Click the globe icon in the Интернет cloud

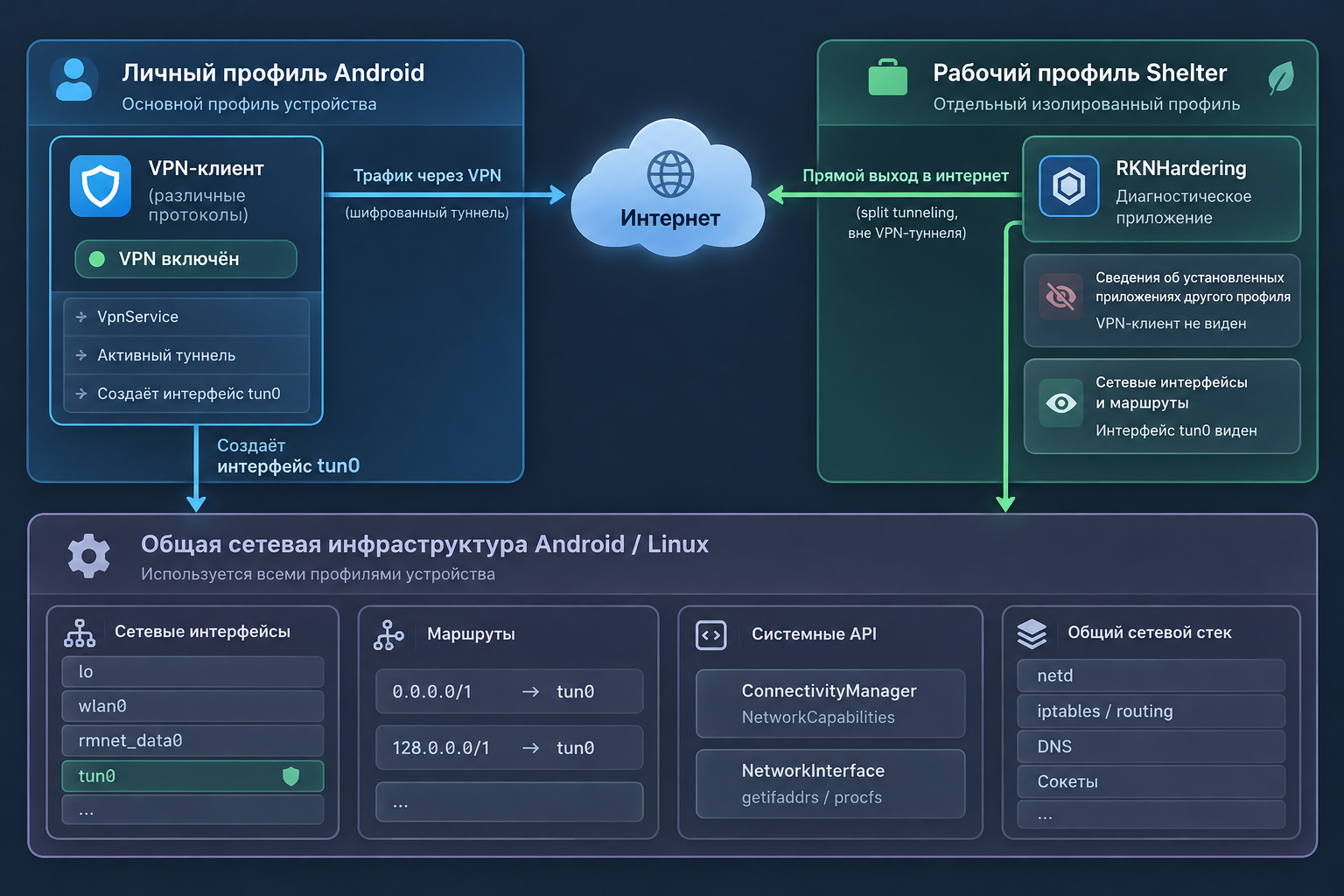pos(670,173)
